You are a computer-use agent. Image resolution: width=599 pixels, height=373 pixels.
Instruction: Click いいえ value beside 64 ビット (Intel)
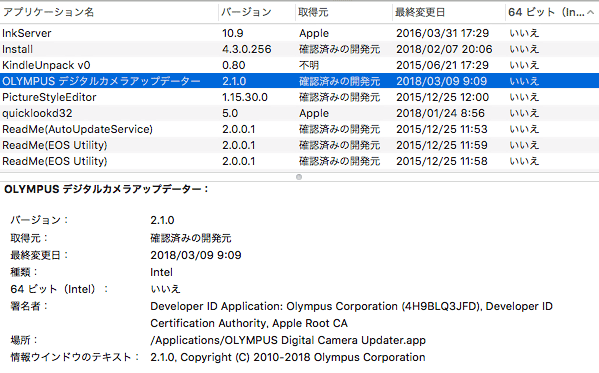click(x=165, y=289)
